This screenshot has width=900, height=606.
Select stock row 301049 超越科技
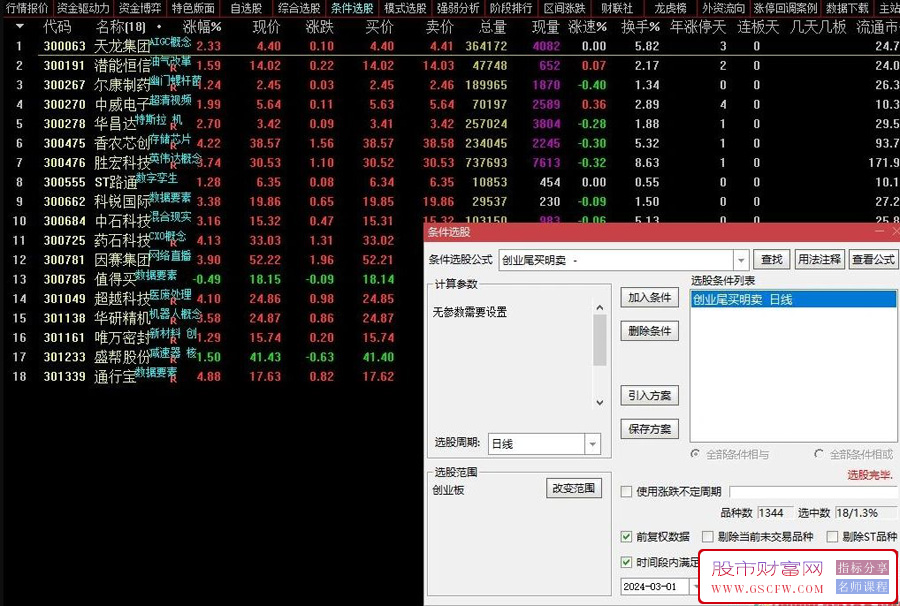[x=214, y=299]
